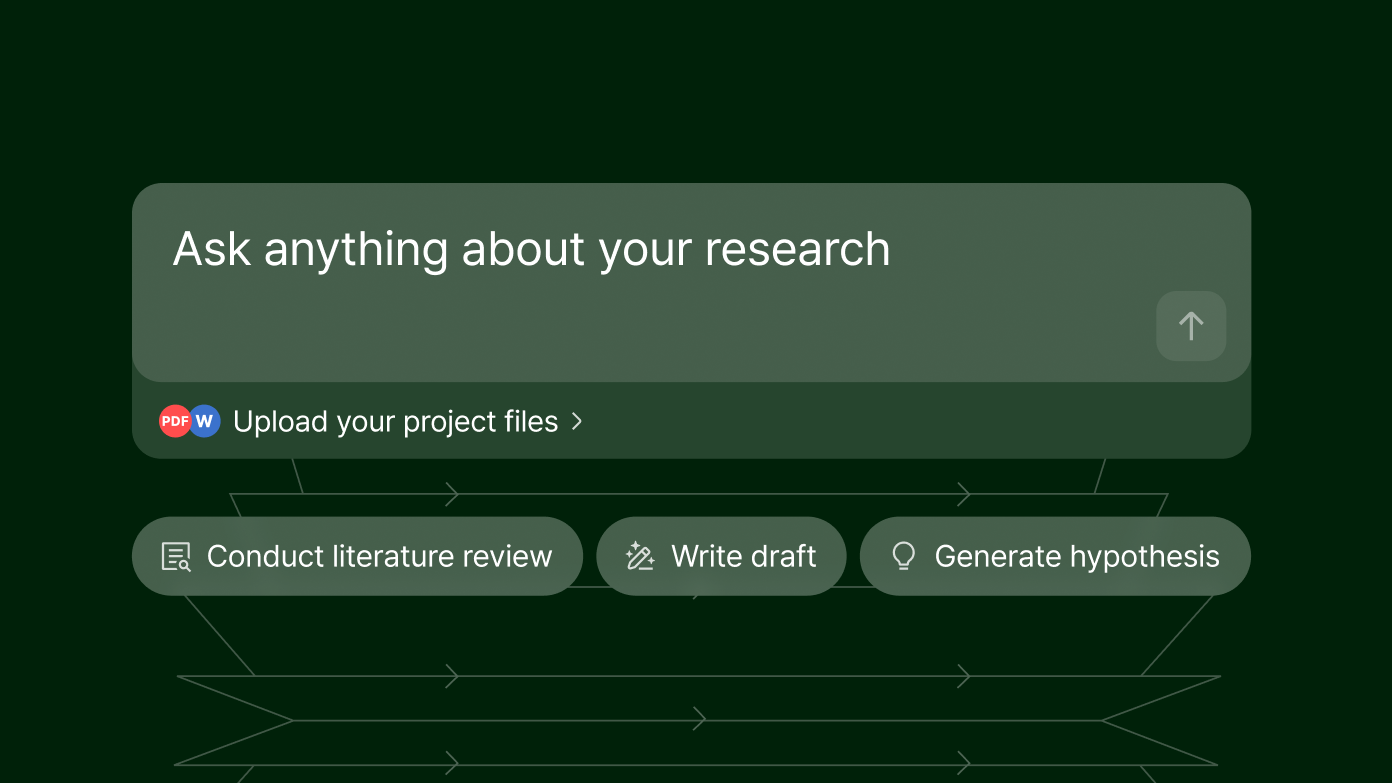Select the Conduct literature review suggestion
Viewport: 1392px width, 783px height.
(357, 556)
